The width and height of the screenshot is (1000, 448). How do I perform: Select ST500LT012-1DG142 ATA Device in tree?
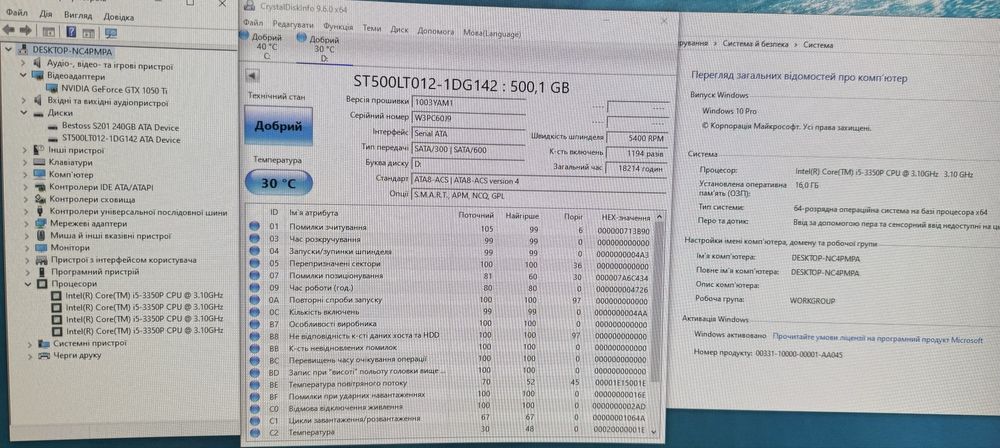[x=121, y=139]
